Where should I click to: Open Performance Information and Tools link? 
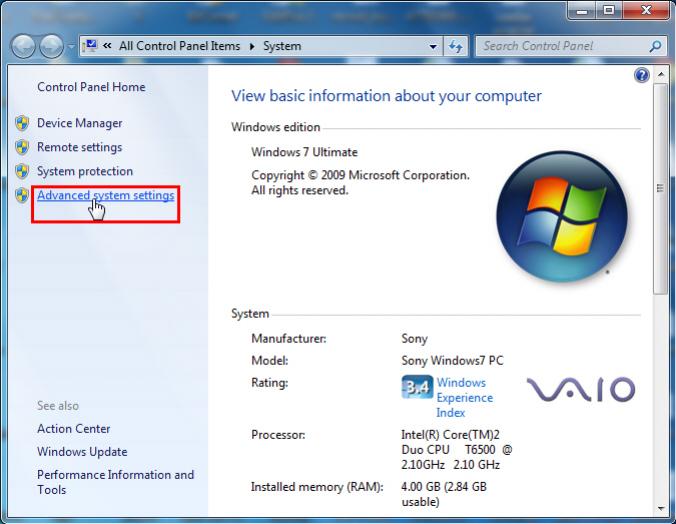tap(116, 482)
